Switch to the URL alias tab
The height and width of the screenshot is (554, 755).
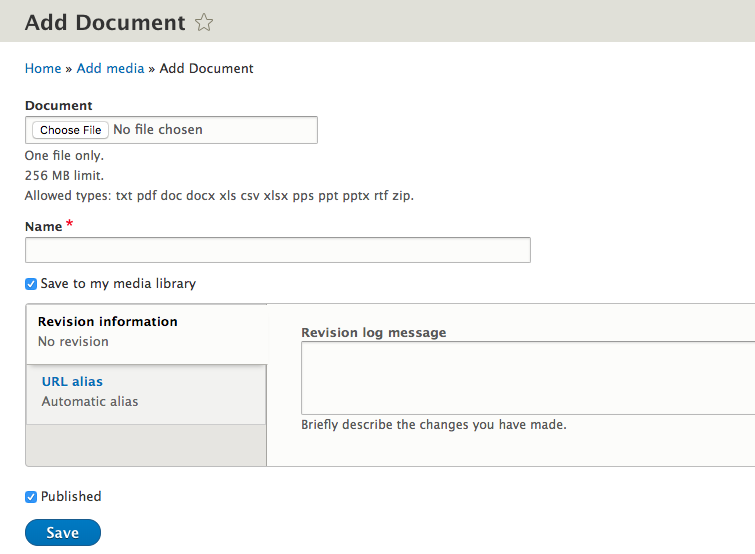(72, 381)
